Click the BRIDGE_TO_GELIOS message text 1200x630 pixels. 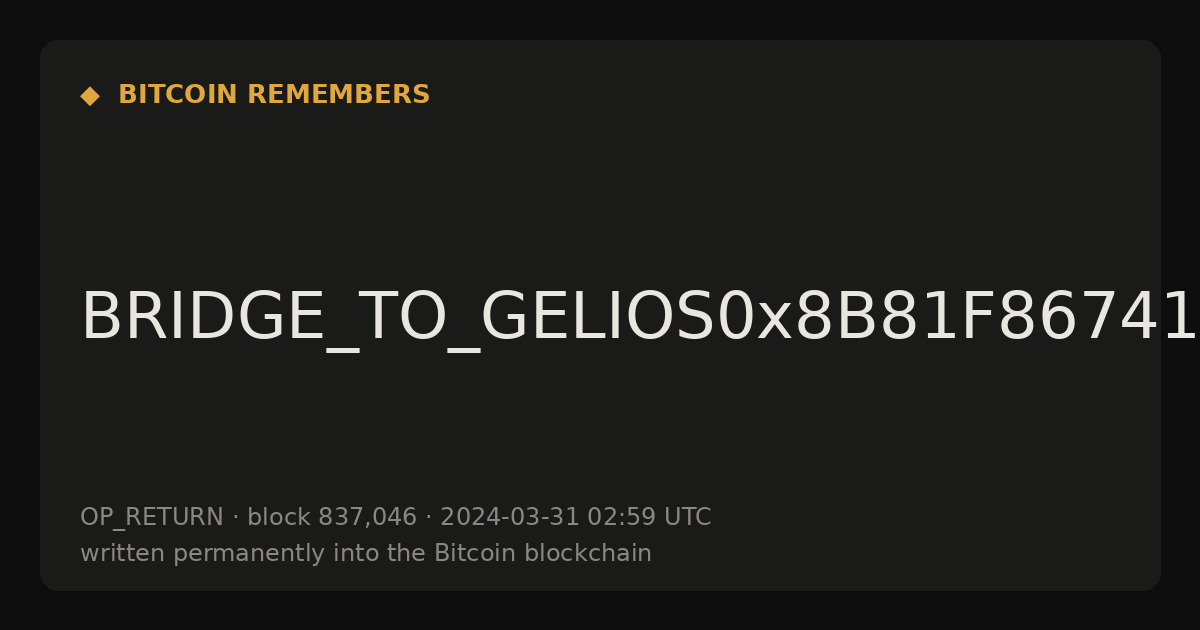(x=640, y=318)
